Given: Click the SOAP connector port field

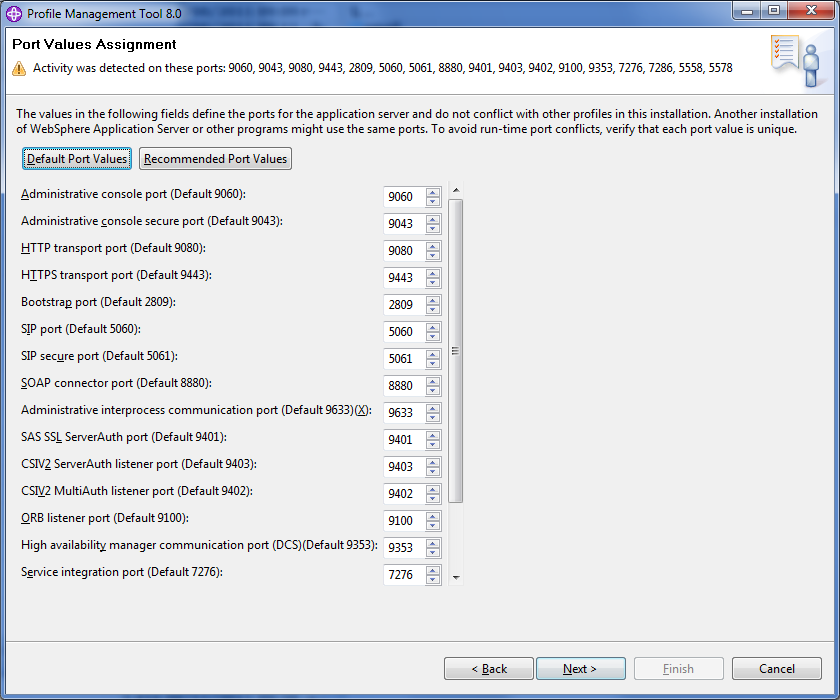Looking at the screenshot, I should [x=405, y=386].
